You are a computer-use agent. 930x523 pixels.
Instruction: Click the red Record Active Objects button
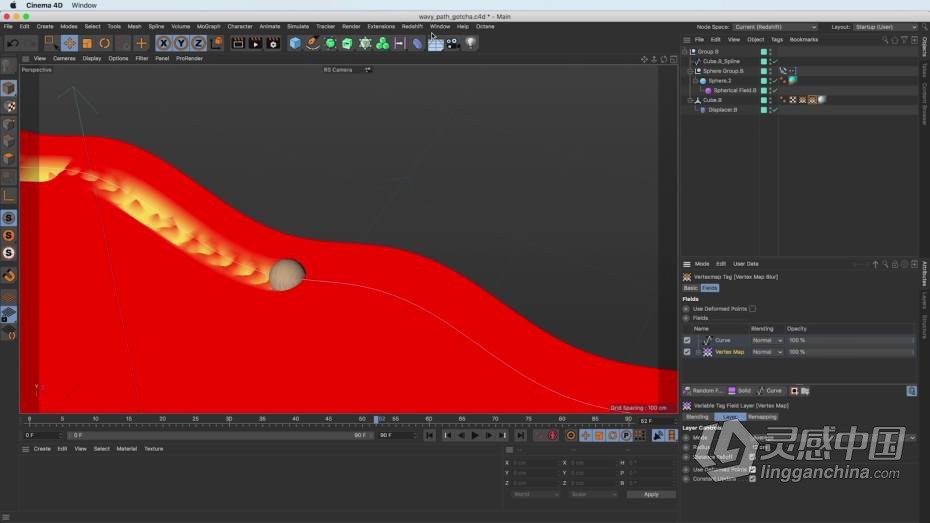(x=552, y=436)
